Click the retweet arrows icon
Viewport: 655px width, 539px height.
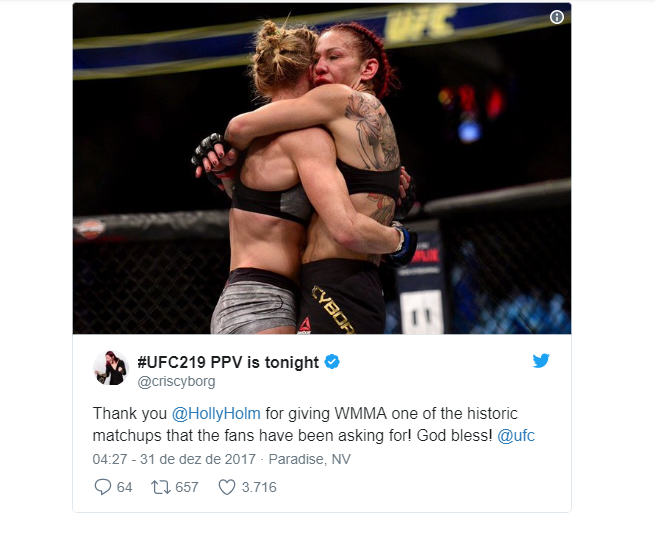[x=160, y=487]
